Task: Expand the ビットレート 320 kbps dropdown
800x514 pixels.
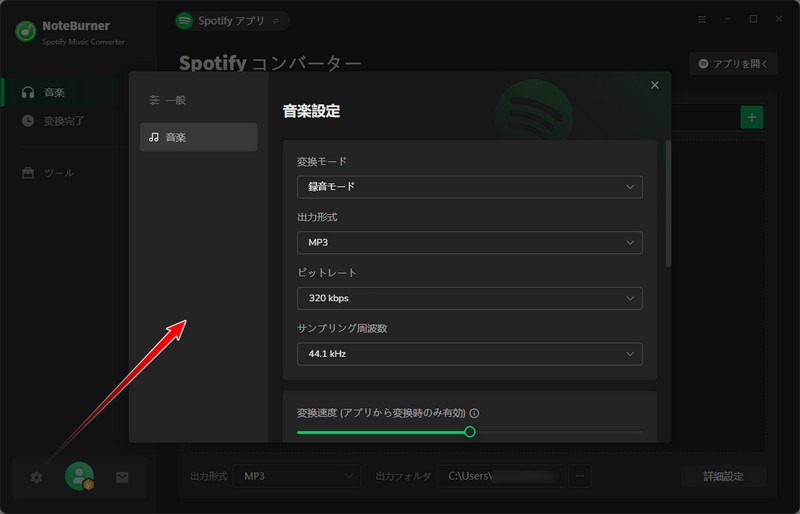Action: coord(469,298)
